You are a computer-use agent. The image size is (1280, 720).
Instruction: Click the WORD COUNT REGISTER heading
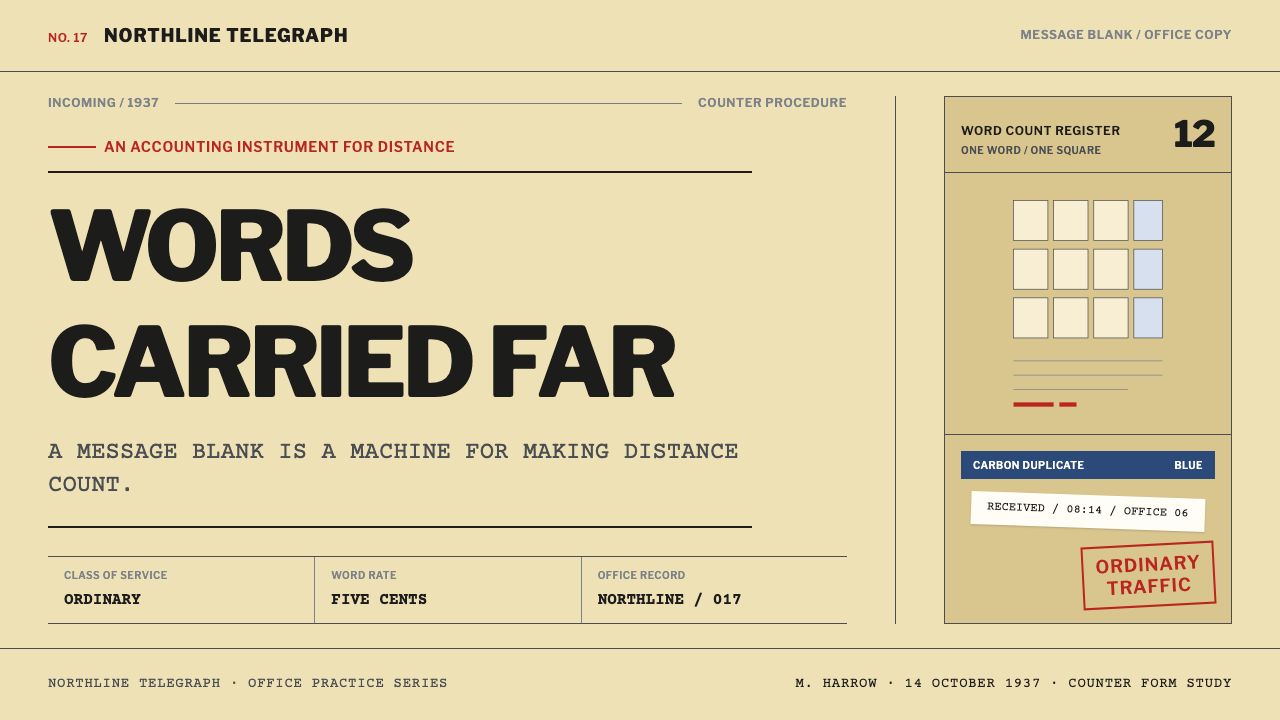(1041, 131)
